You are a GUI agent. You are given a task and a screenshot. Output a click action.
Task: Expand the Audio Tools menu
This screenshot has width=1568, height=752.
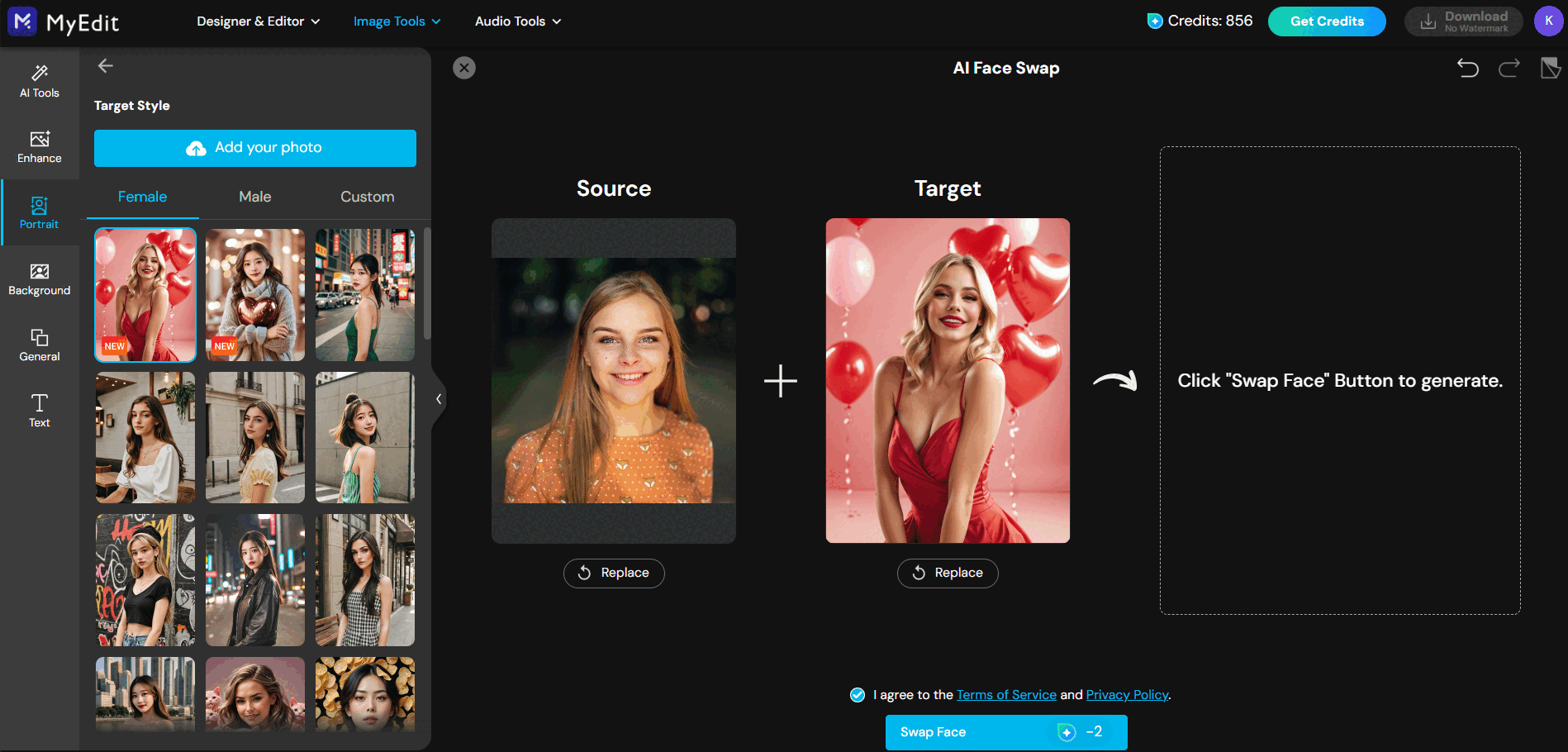point(518,21)
